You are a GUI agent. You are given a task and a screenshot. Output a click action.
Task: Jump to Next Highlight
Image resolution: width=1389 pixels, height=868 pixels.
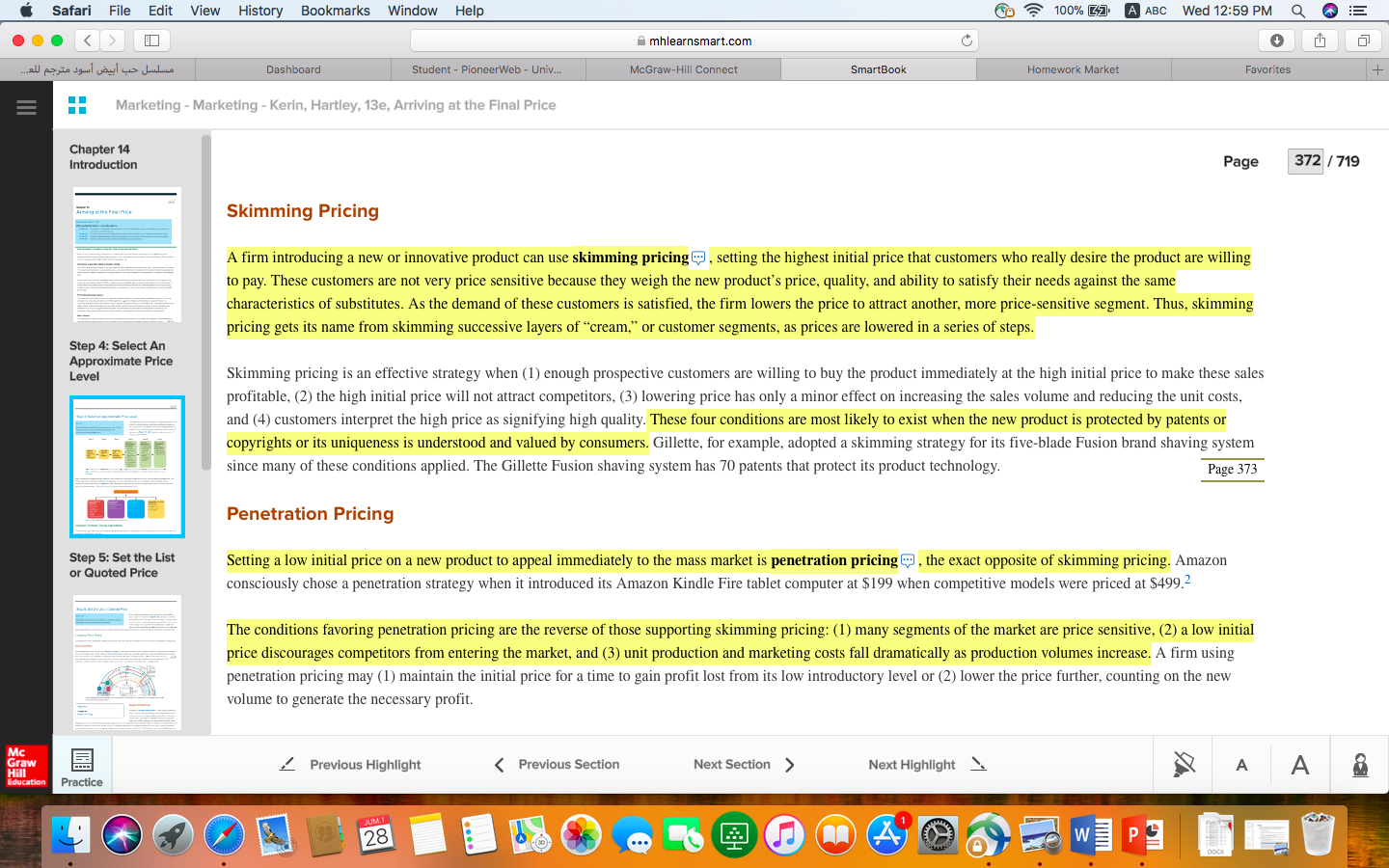pyautogui.click(x=927, y=765)
